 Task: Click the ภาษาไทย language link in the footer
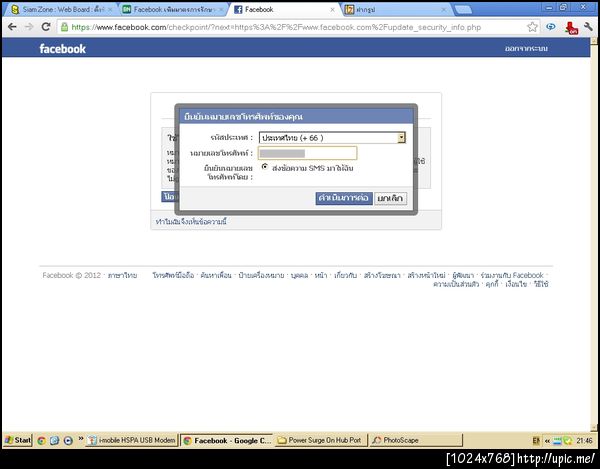point(122,275)
